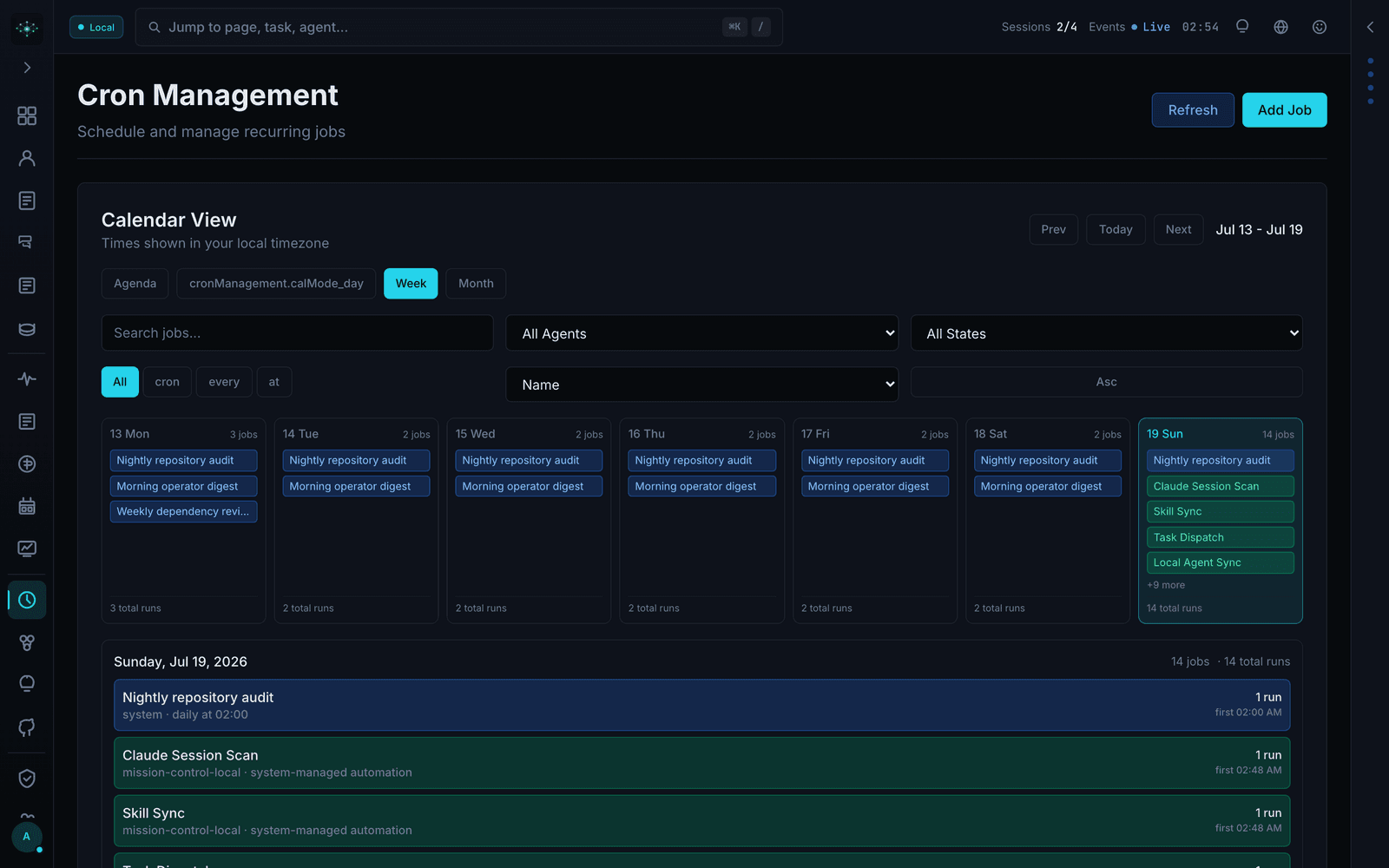
Task: Open the three-circles icon in sidebar
Action: [27, 642]
